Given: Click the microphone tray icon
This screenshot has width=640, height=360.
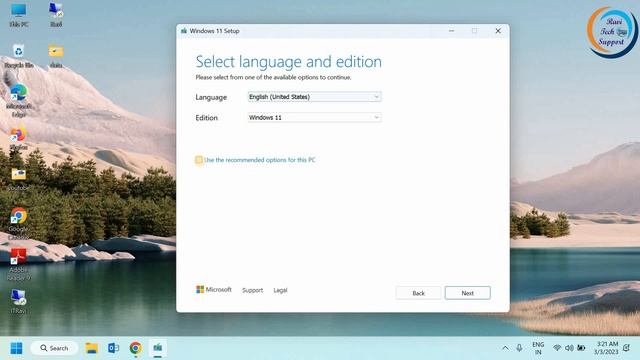Looking at the screenshot, I should (519, 348).
